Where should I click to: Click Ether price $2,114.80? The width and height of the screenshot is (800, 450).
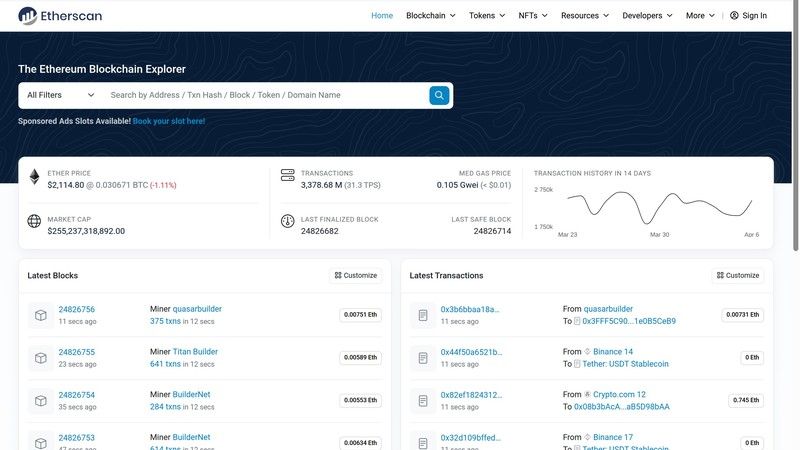pos(66,185)
